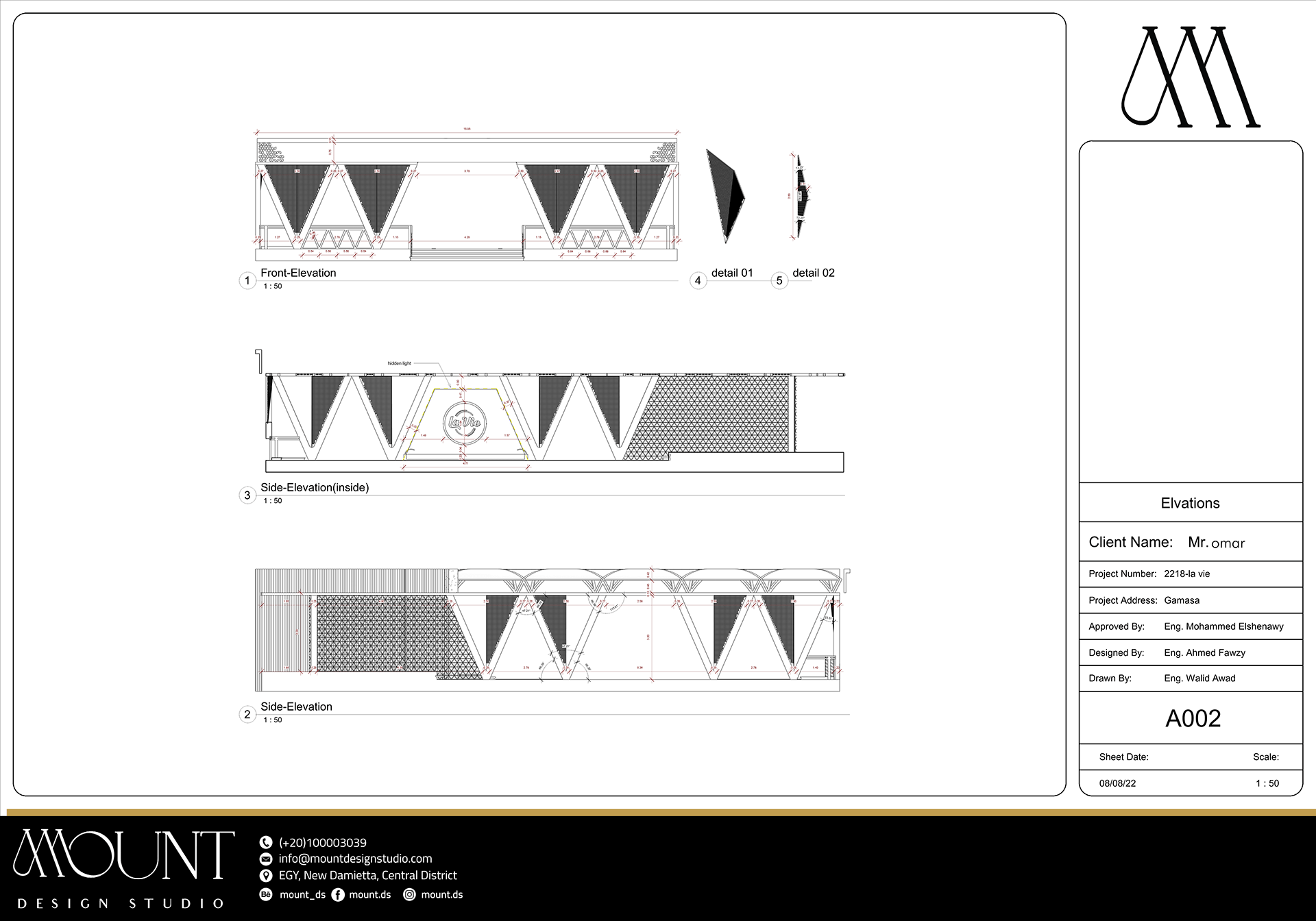Click the Instagram icon in footer
Viewport: 1316px width, 921px height.
pos(409,894)
